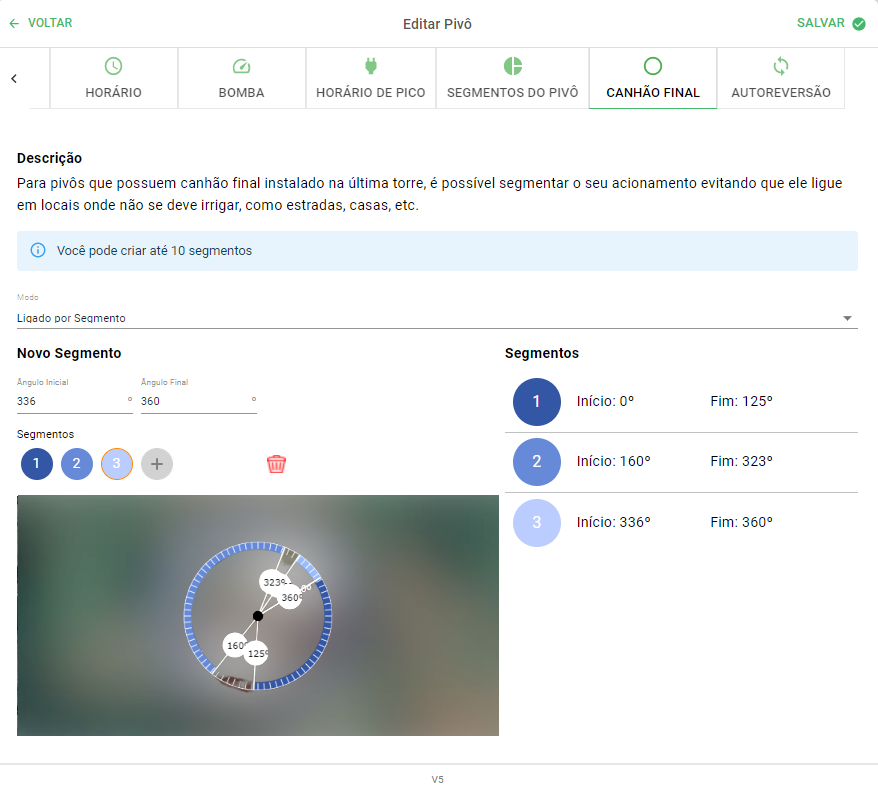Add new segment with plus button
The image size is (878, 796).
pyautogui.click(x=157, y=464)
